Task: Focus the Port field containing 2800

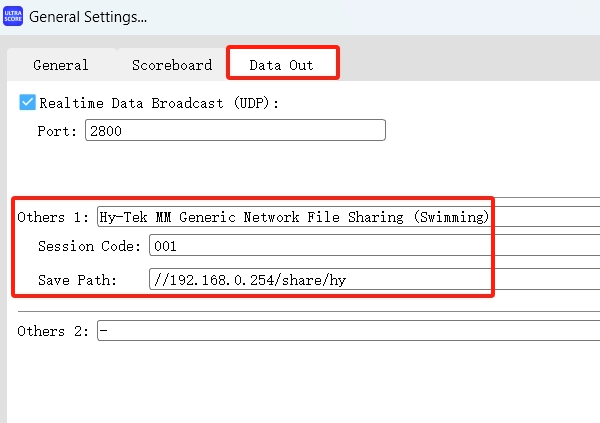Action: point(235,131)
